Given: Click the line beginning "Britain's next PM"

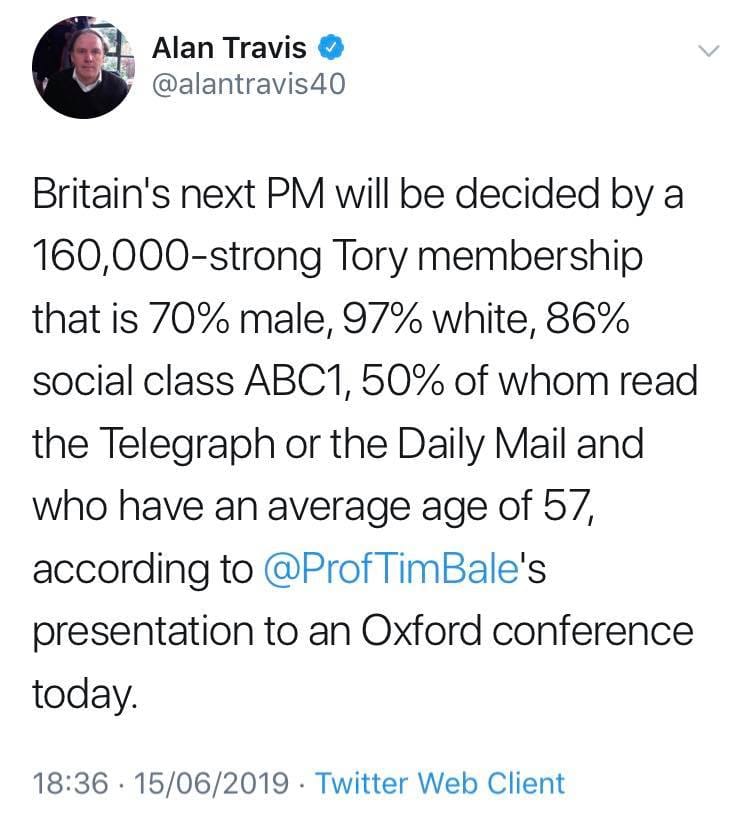Looking at the screenshot, I should 358,194.
